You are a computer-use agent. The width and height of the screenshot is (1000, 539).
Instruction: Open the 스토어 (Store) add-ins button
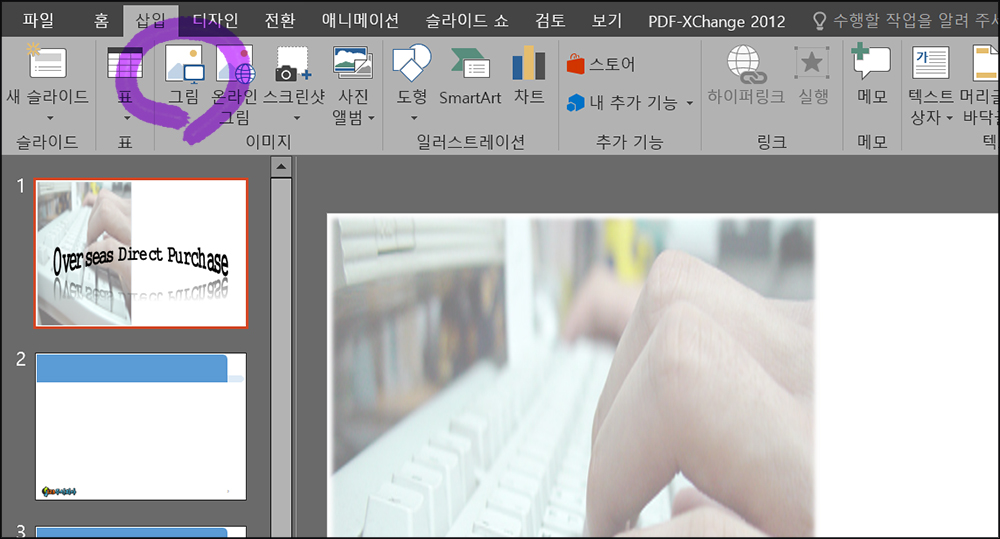(601, 64)
